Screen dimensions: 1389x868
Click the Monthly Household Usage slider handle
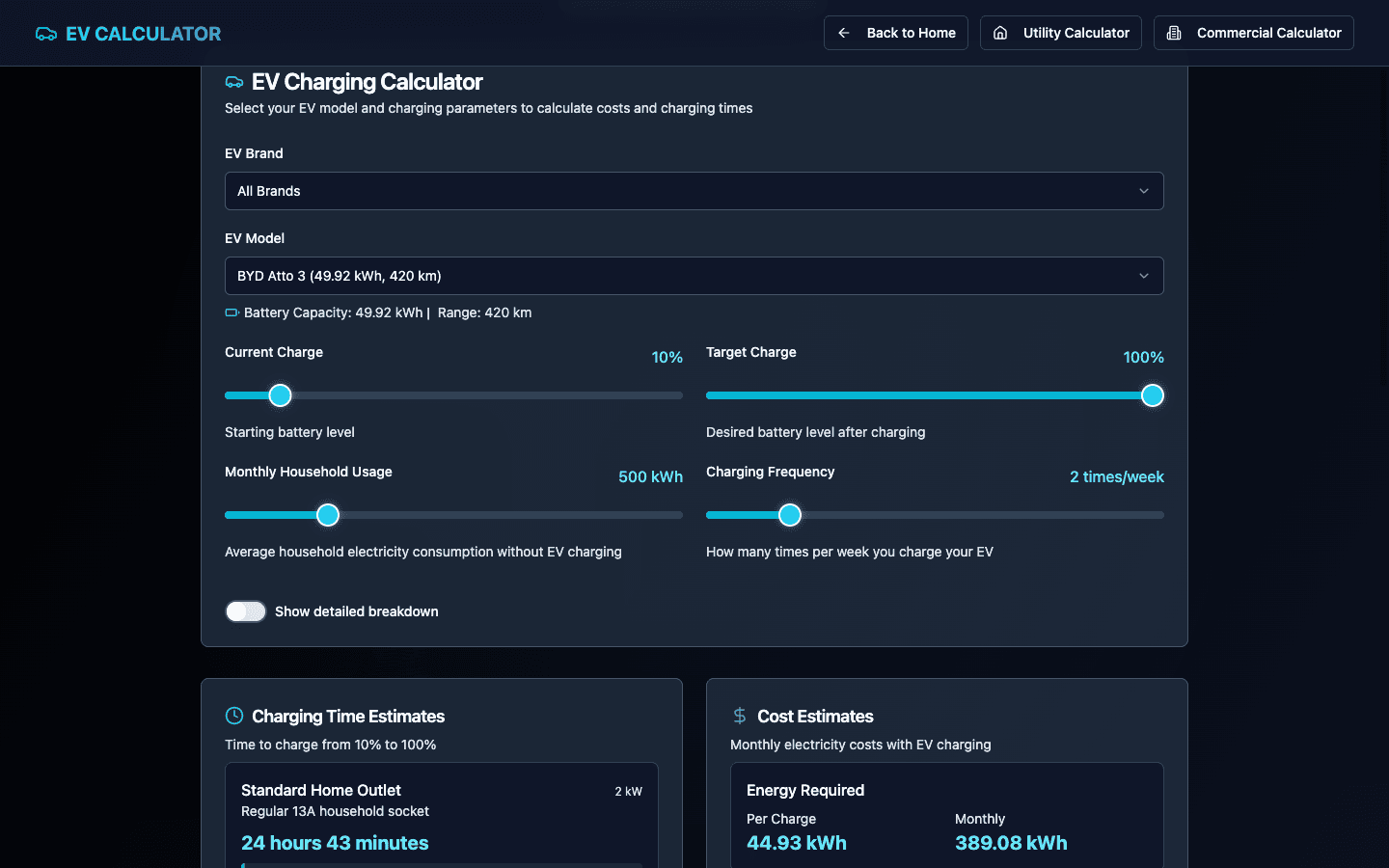pos(328,515)
